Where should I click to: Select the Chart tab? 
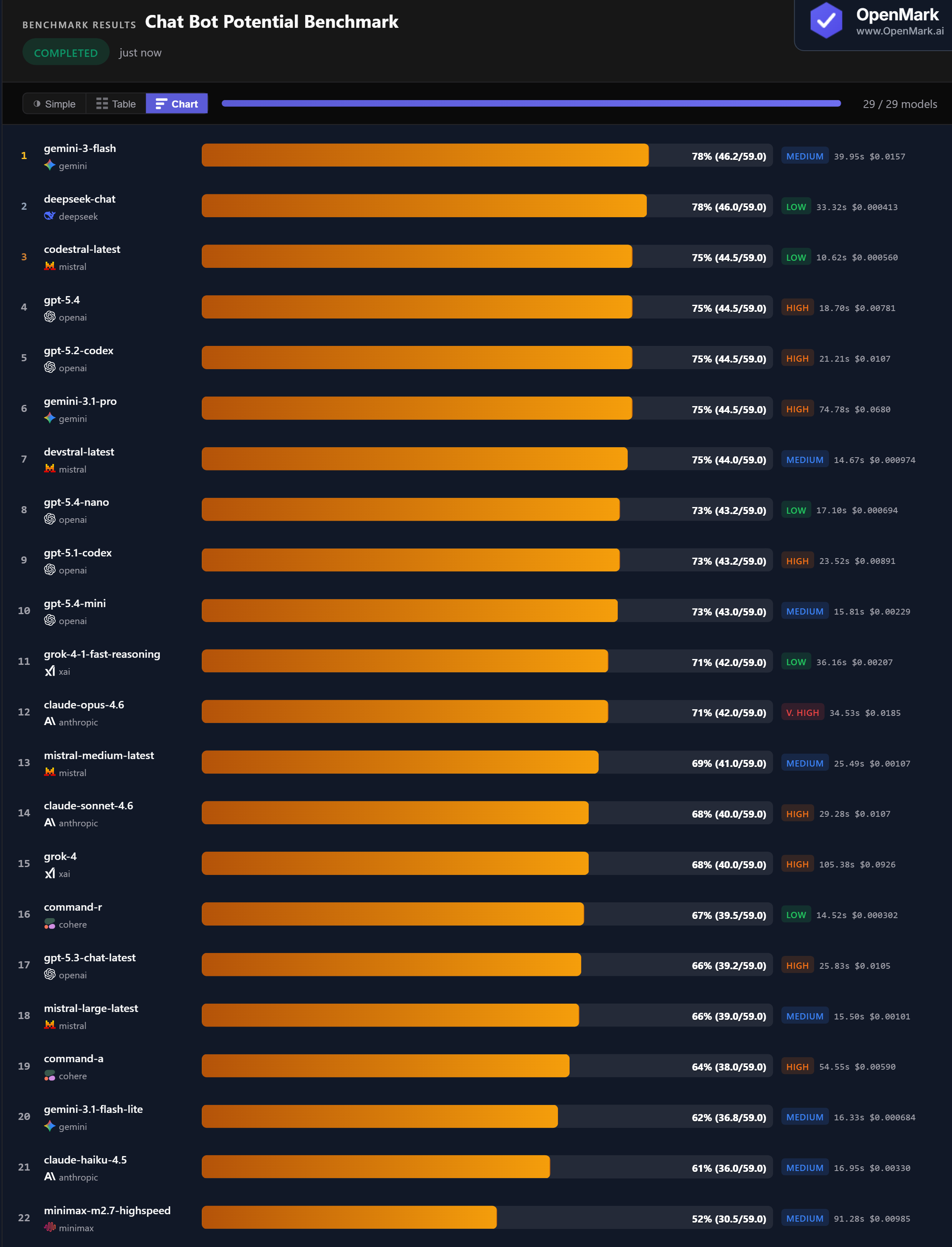point(176,103)
